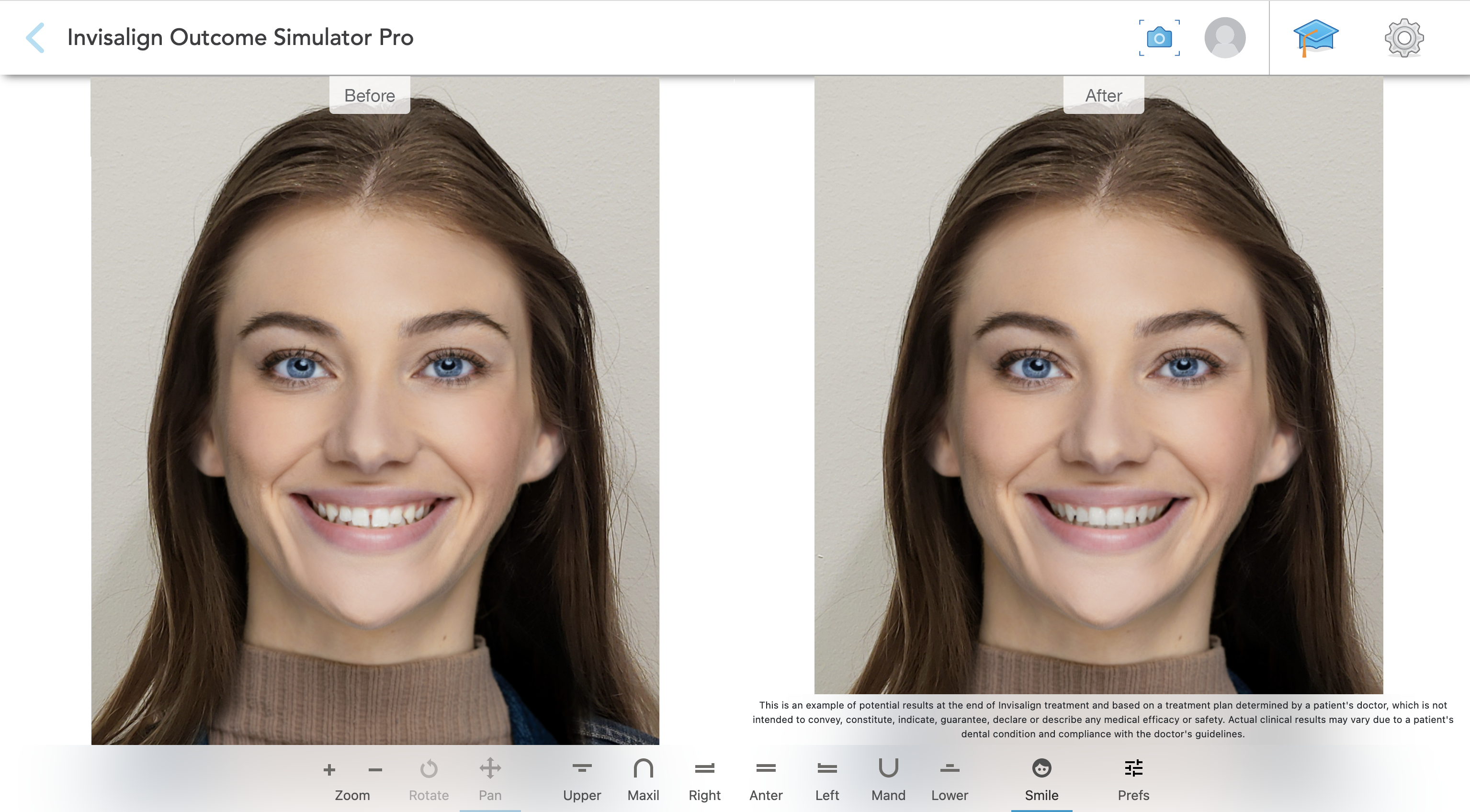Show the Right side view
The image size is (1470, 812).
pyautogui.click(x=704, y=779)
